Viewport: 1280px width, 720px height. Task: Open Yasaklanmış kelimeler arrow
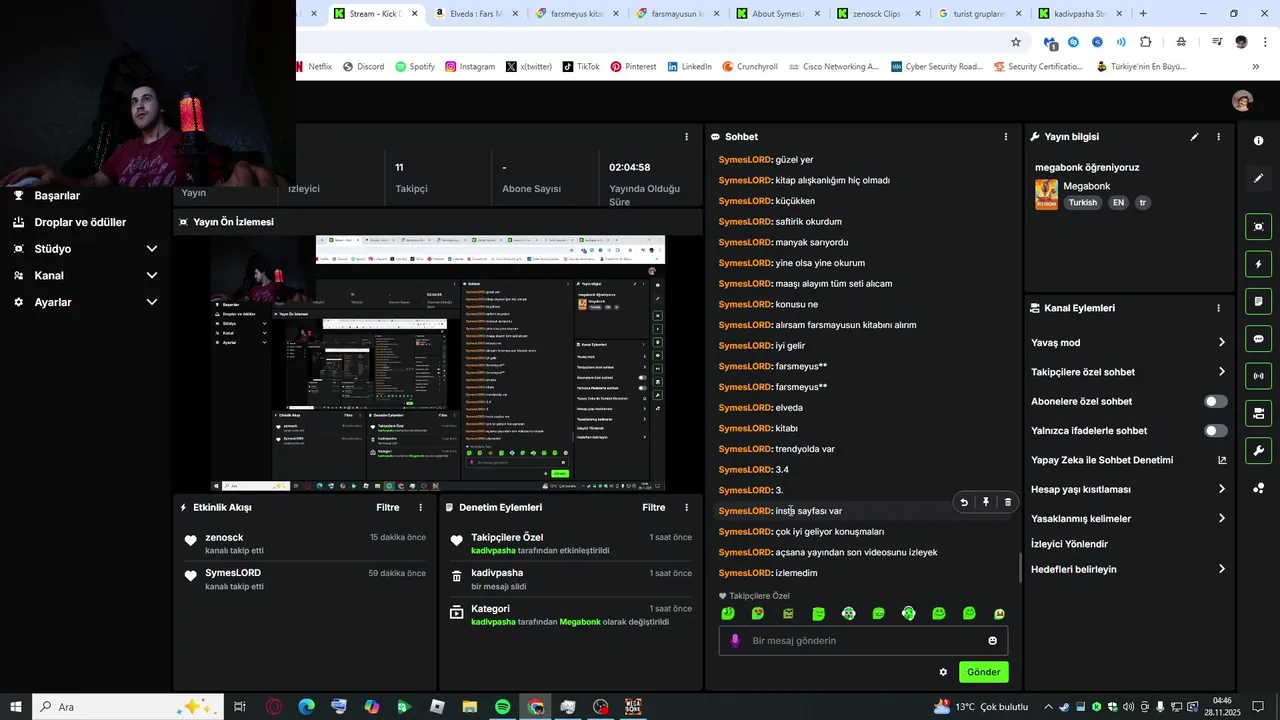point(1221,518)
